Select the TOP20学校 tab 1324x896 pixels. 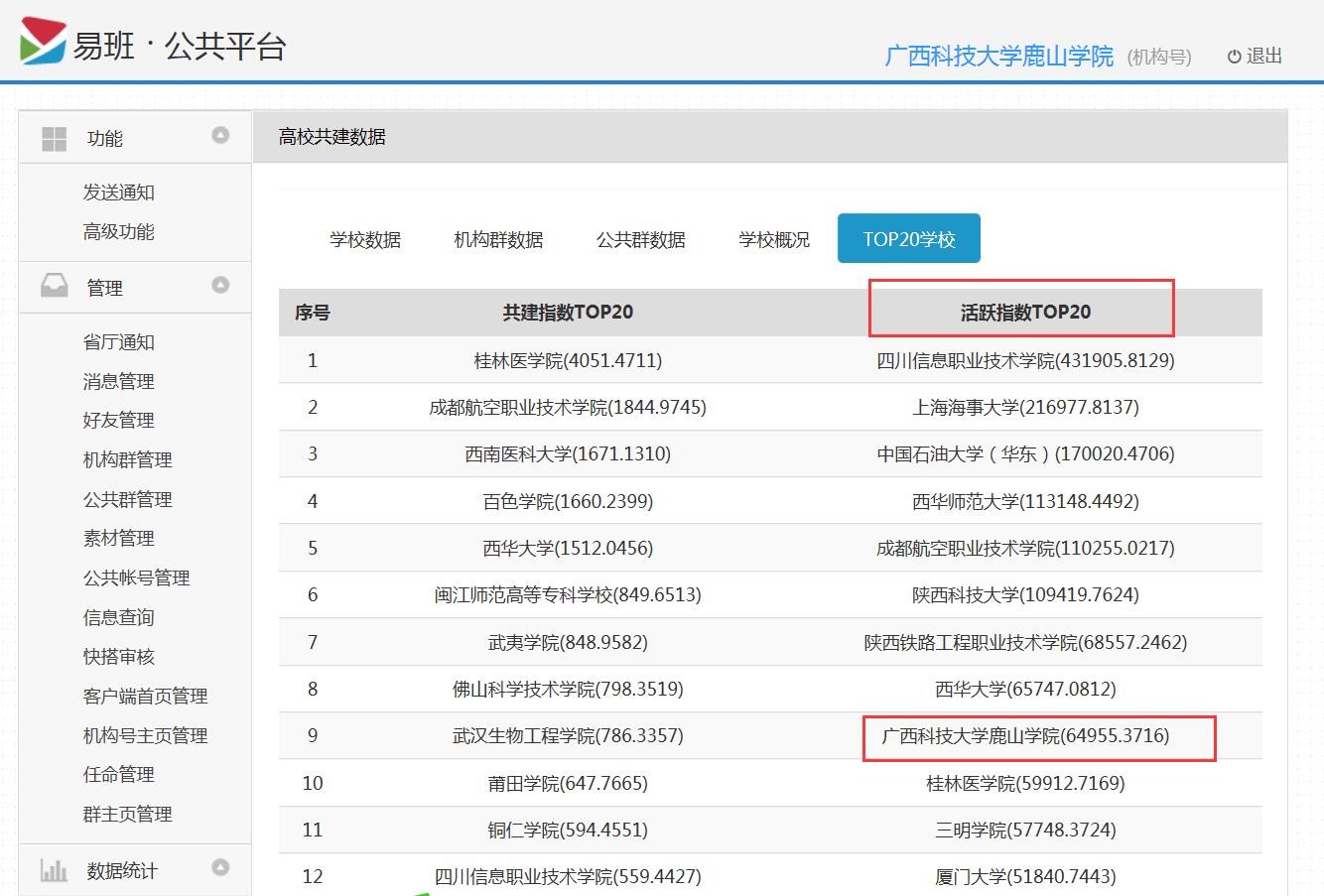pos(909,238)
